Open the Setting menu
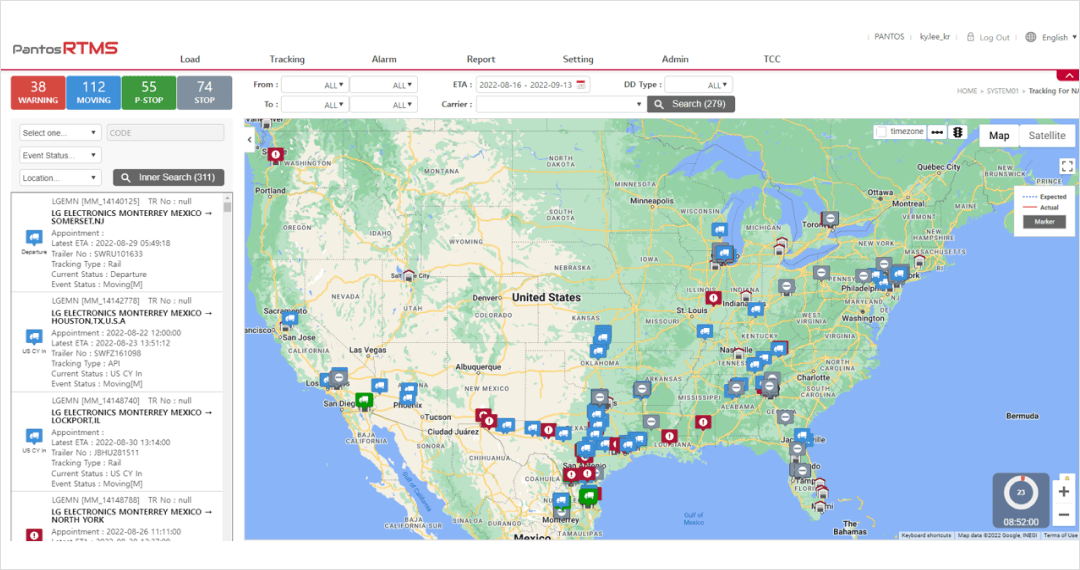The height and width of the screenshot is (570, 1080). click(x=578, y=59)
